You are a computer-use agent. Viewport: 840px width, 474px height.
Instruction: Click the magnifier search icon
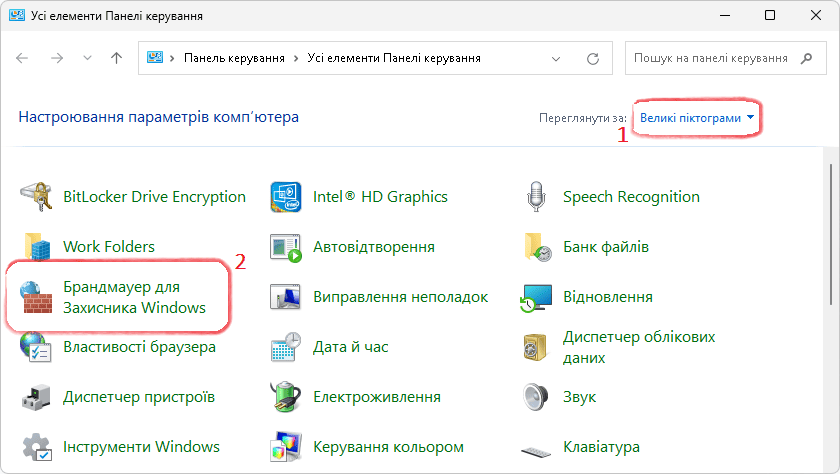pyautogui.click(x=806, y=58)
